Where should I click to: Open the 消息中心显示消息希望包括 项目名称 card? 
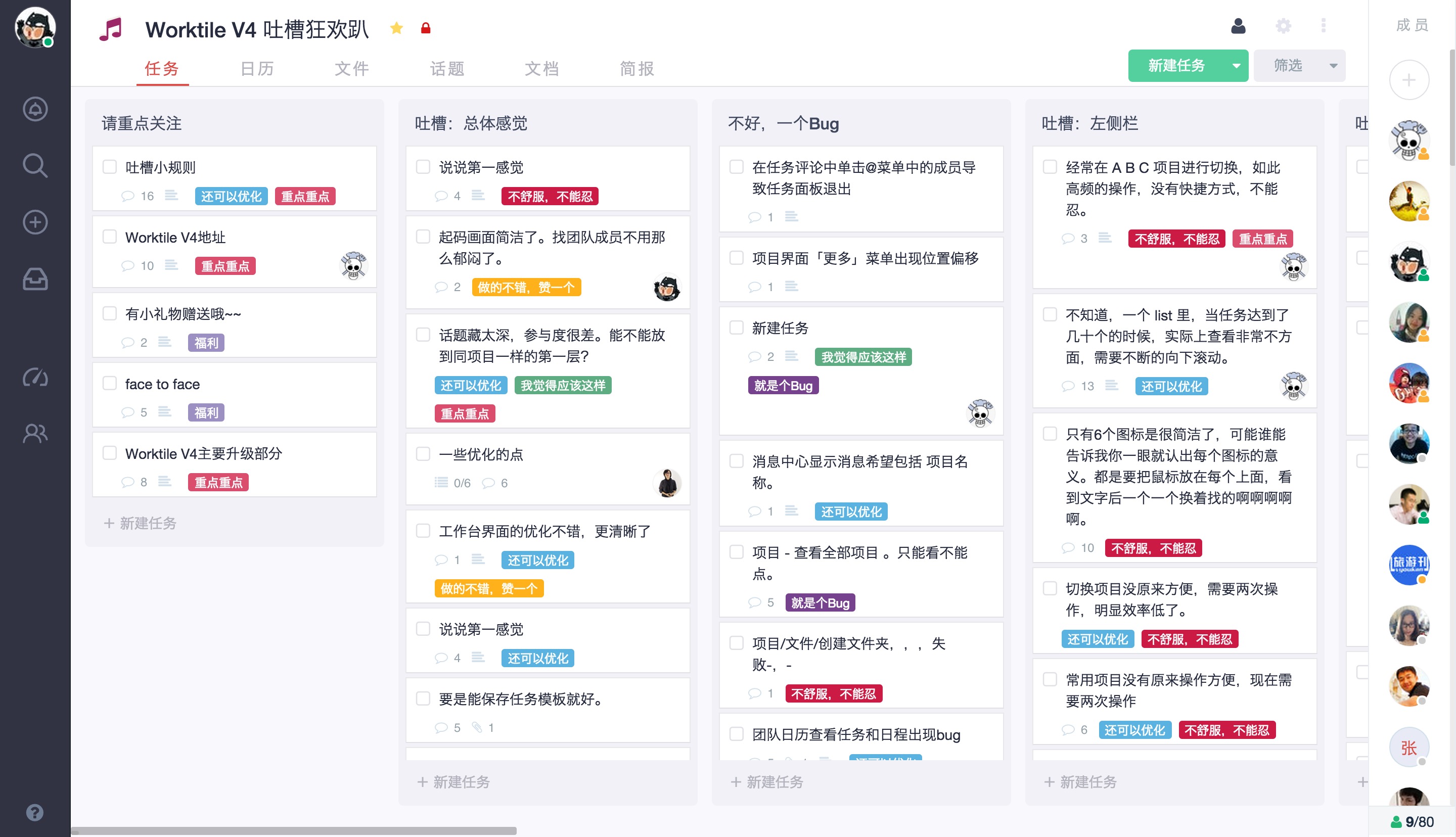coord(861,483)
